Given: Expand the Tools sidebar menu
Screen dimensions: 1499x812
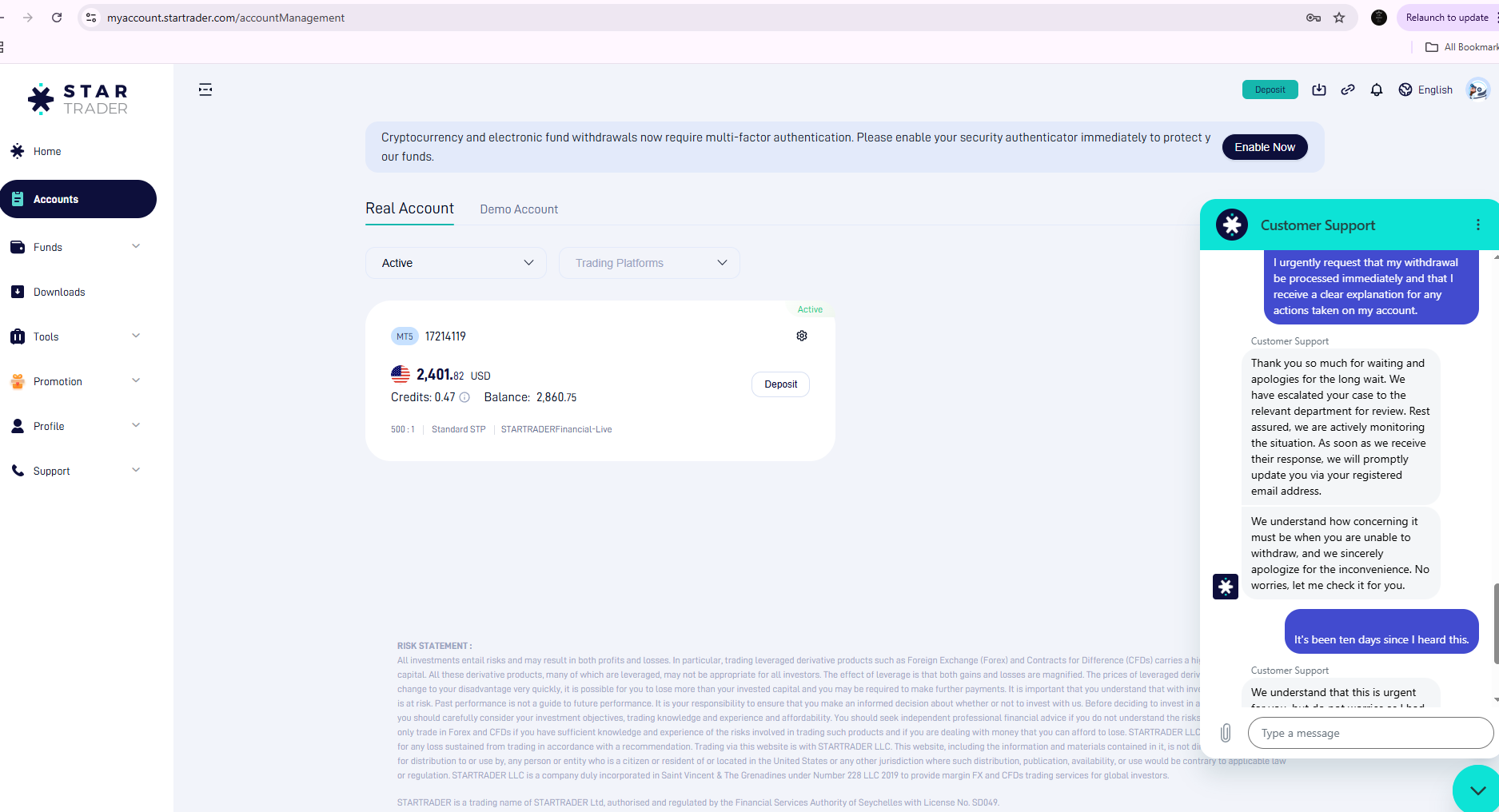Looking at the screenshot, I should 78,336.
